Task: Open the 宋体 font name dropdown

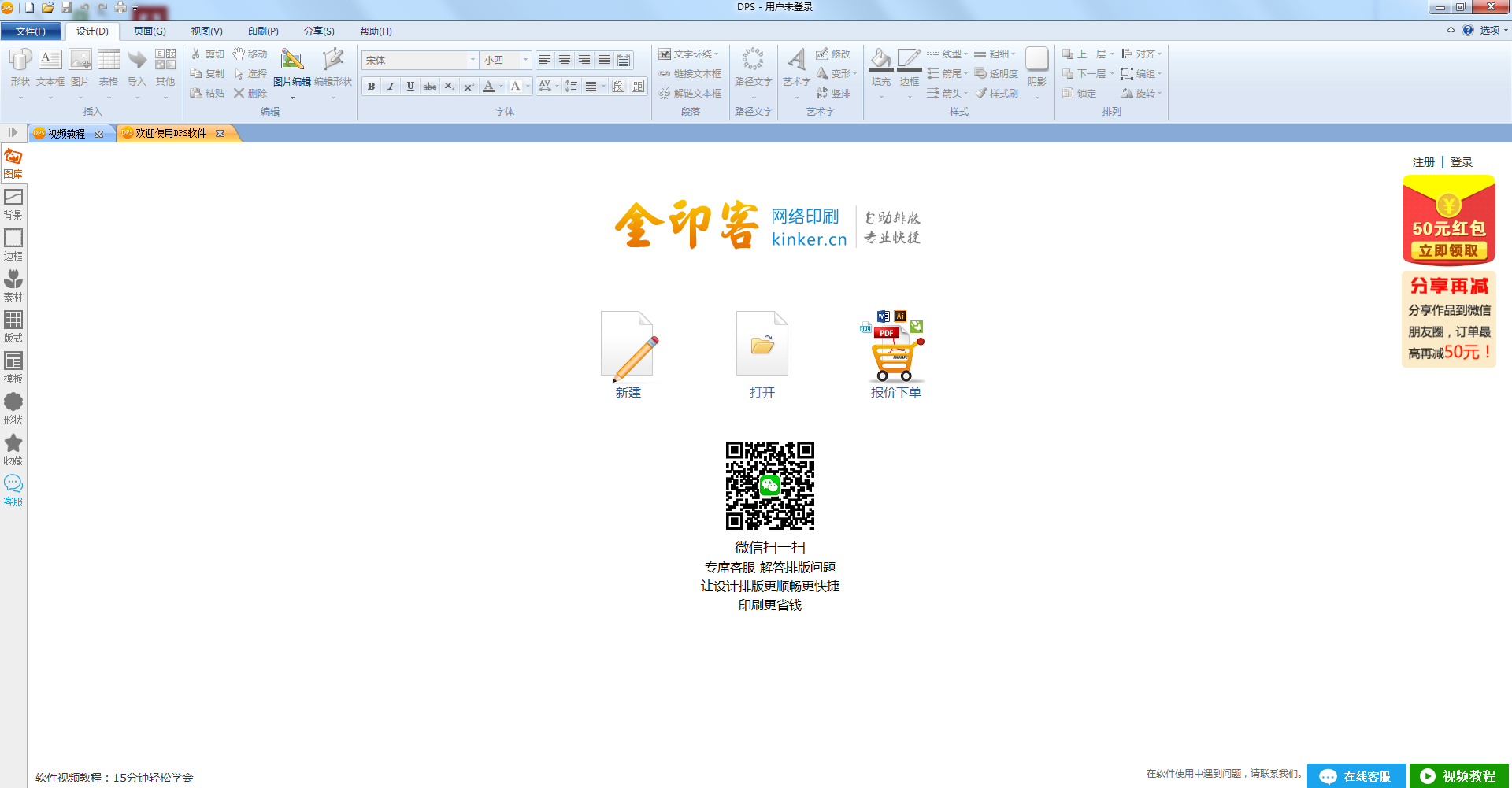Action: tap(472, 60)
